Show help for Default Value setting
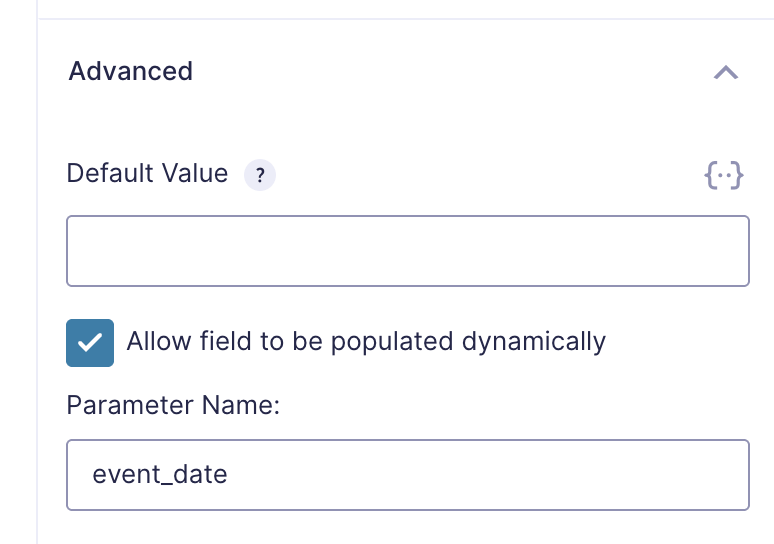 pyautogui.click(x=260, y=175)
